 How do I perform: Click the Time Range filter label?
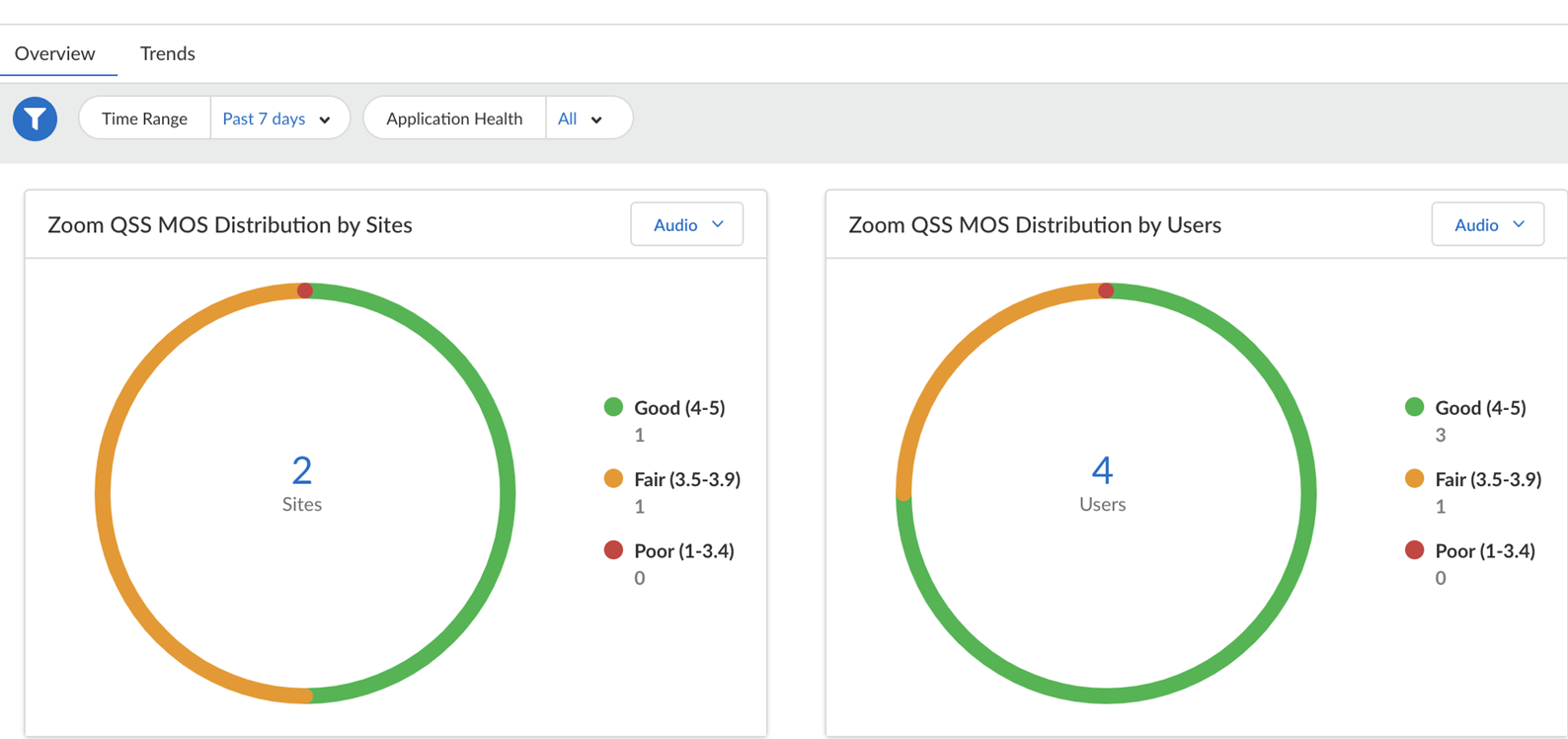(144, 119)
